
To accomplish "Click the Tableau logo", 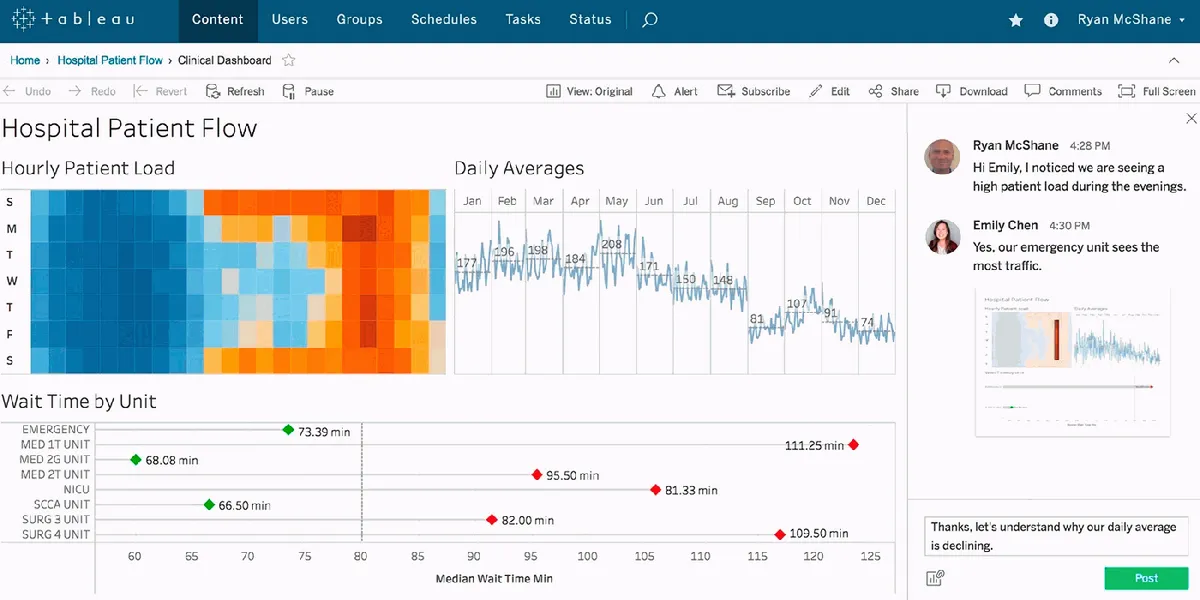I will (x=72, y=19).
